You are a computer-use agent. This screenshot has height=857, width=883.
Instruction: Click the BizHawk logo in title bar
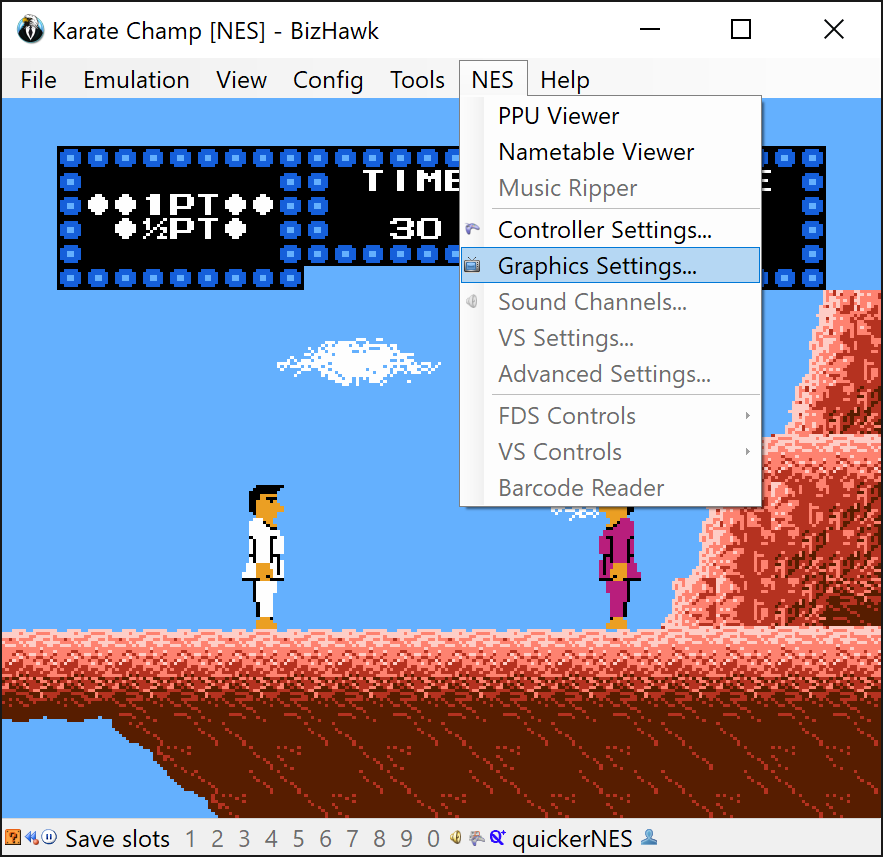[x=30, y=30]
